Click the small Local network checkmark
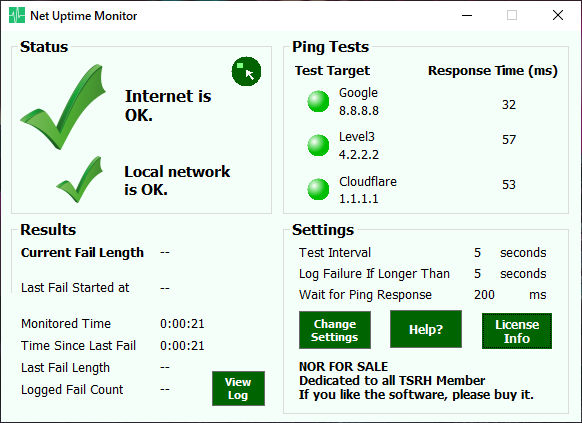This screenshot has height=423, width=582. click(79, 180)
